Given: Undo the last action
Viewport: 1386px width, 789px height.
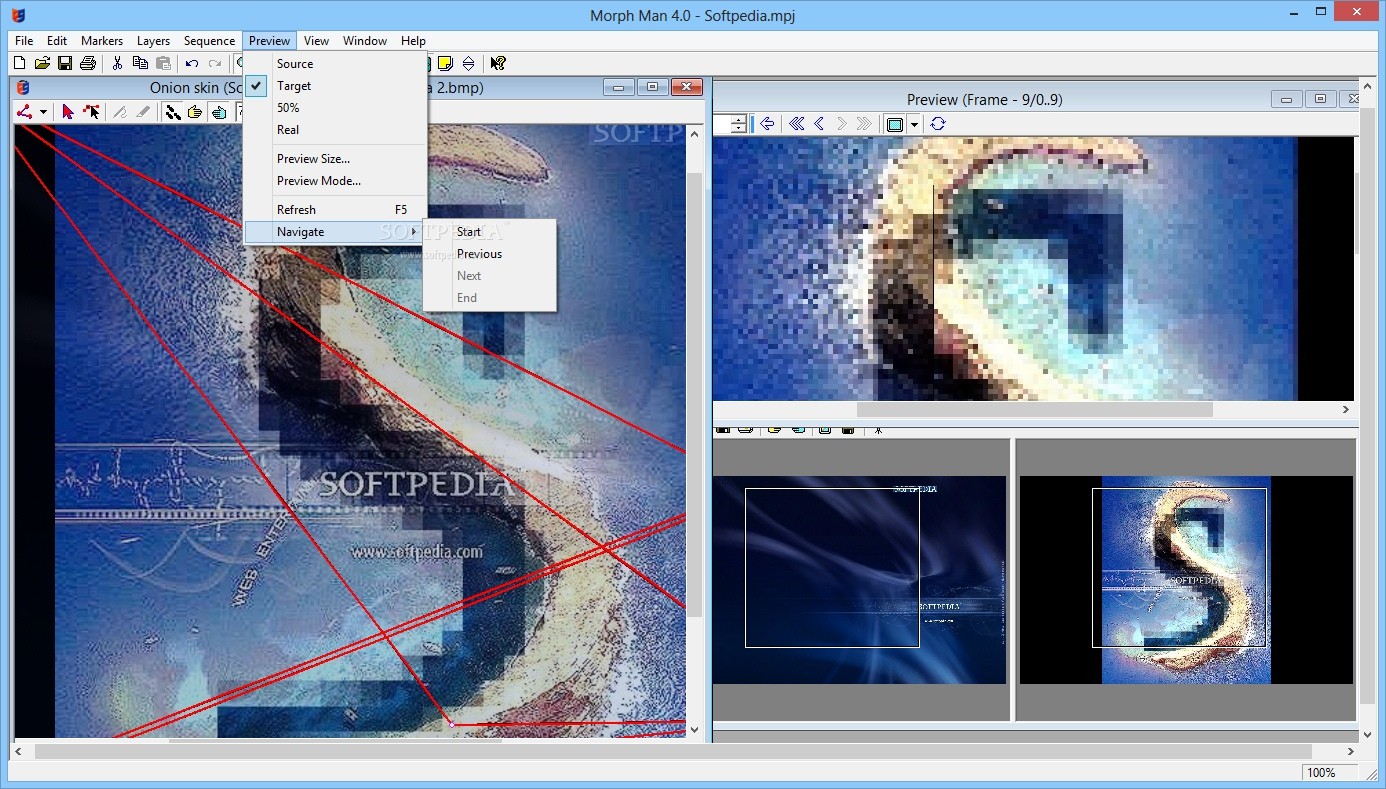Looking at the screenshot, I should click(x=192, y=64).
